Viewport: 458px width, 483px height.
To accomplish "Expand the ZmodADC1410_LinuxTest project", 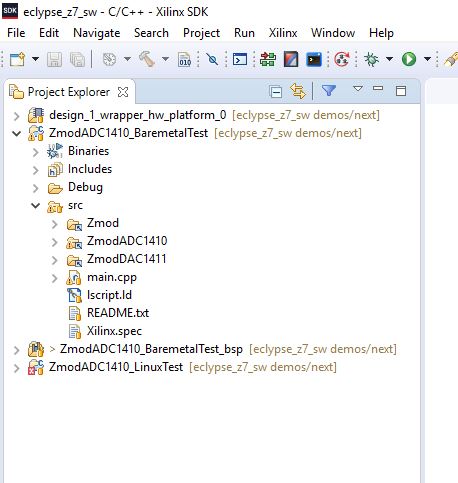I will (16, 368).
